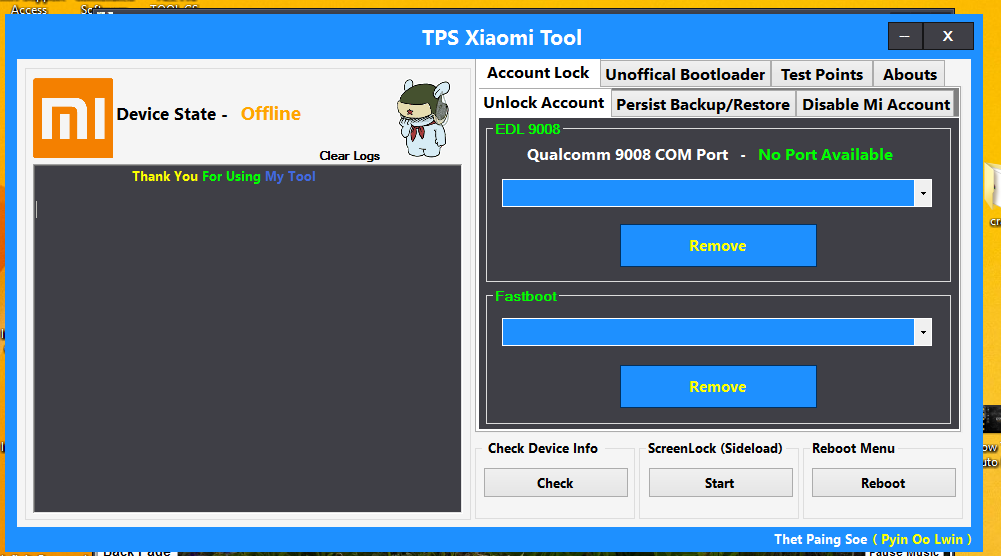This screenshot has height=556, width=1001.
Task: Minimize the TPS Xiaomi Tool window
Action: [905, 36]
